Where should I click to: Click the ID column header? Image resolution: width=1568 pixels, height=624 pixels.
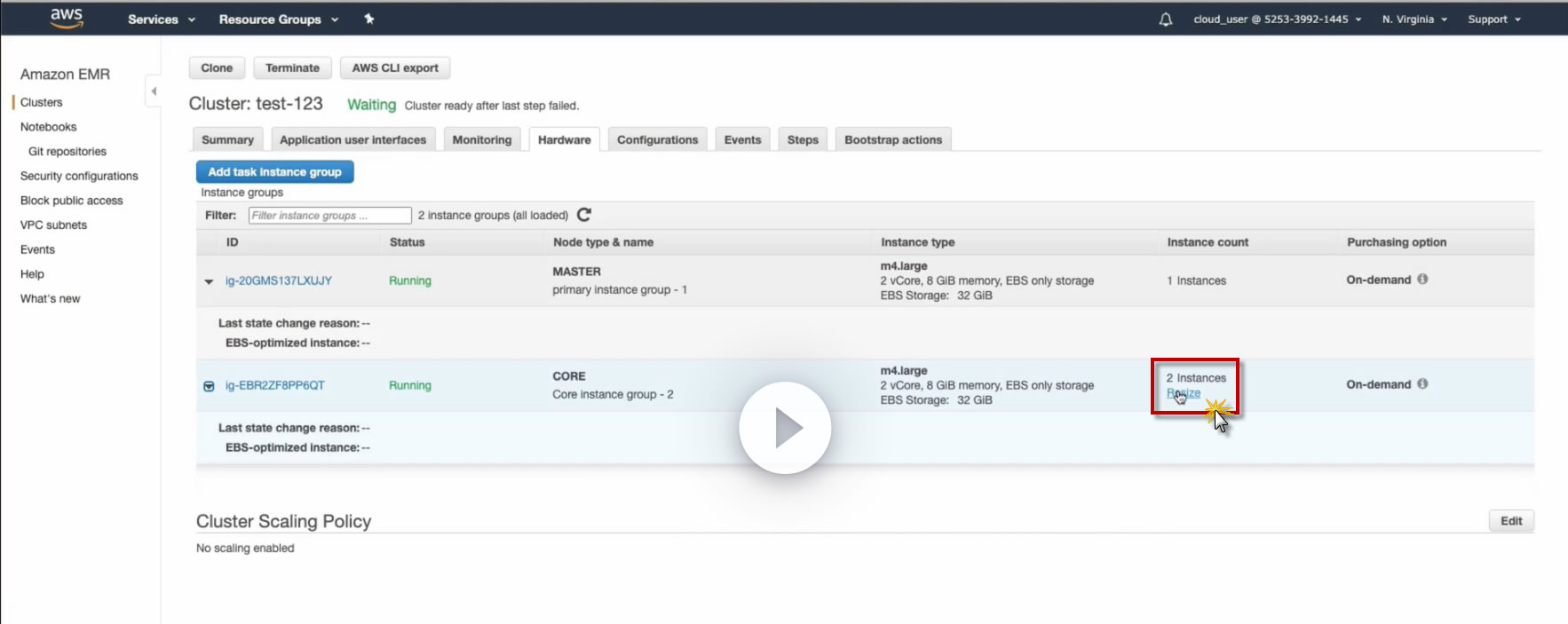pos(232,241)
